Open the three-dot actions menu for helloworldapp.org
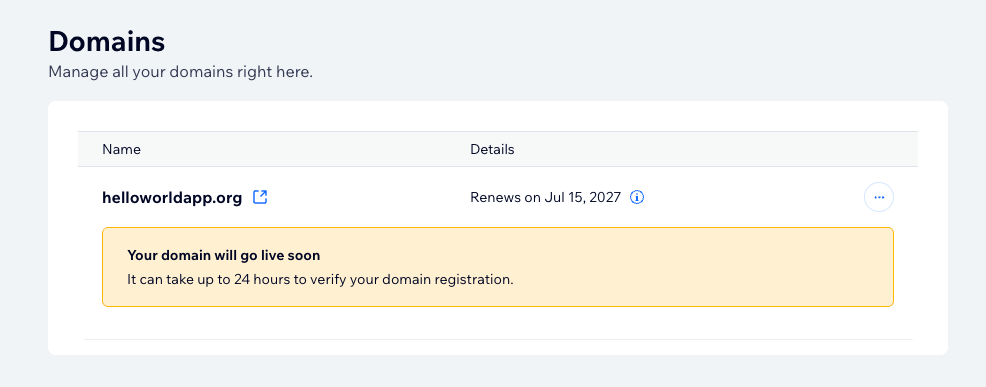986x387 pixels. [878, 198]
